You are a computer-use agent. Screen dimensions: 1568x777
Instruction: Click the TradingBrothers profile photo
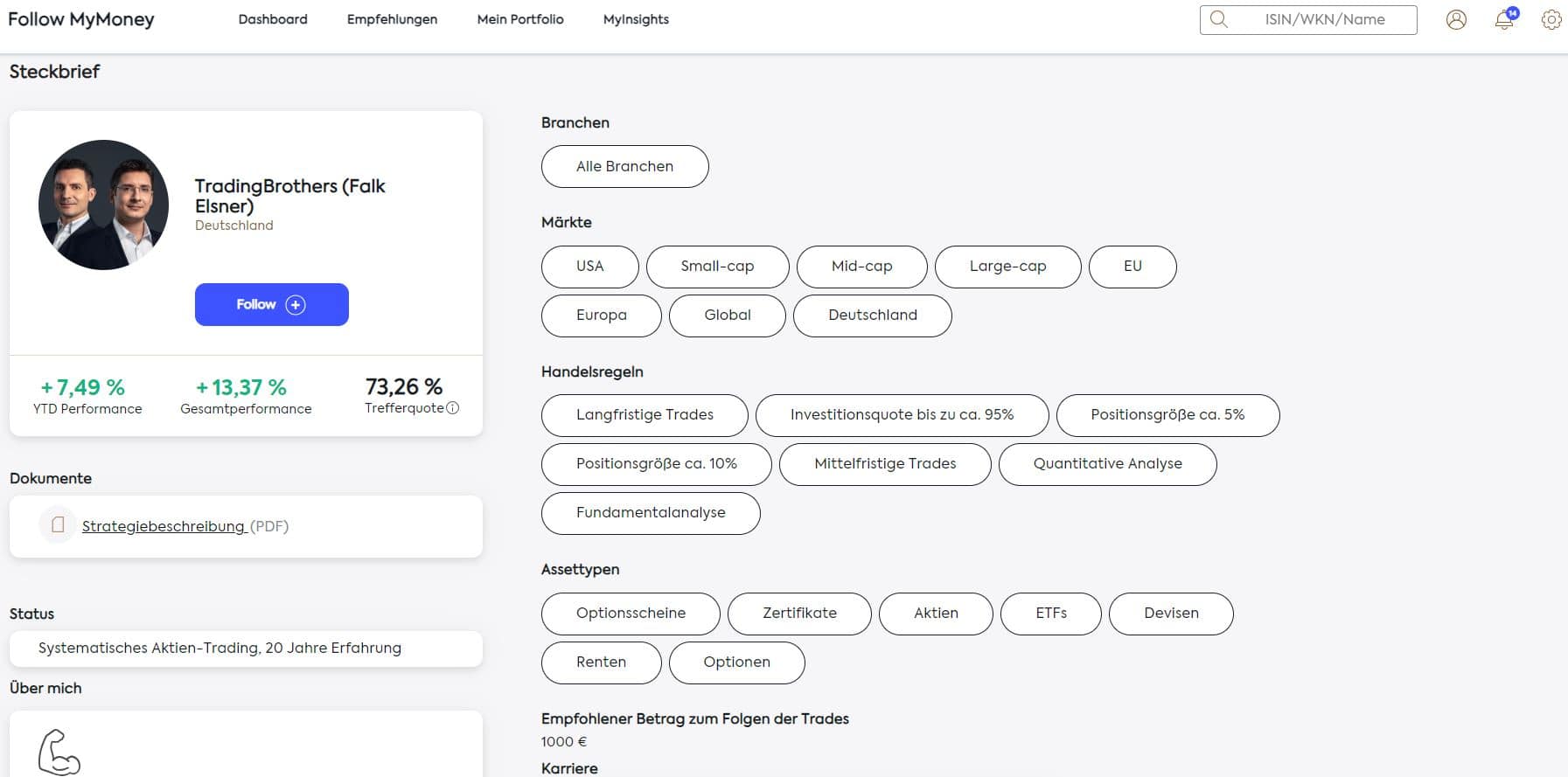pyautogui.click(x=104, y=205)
